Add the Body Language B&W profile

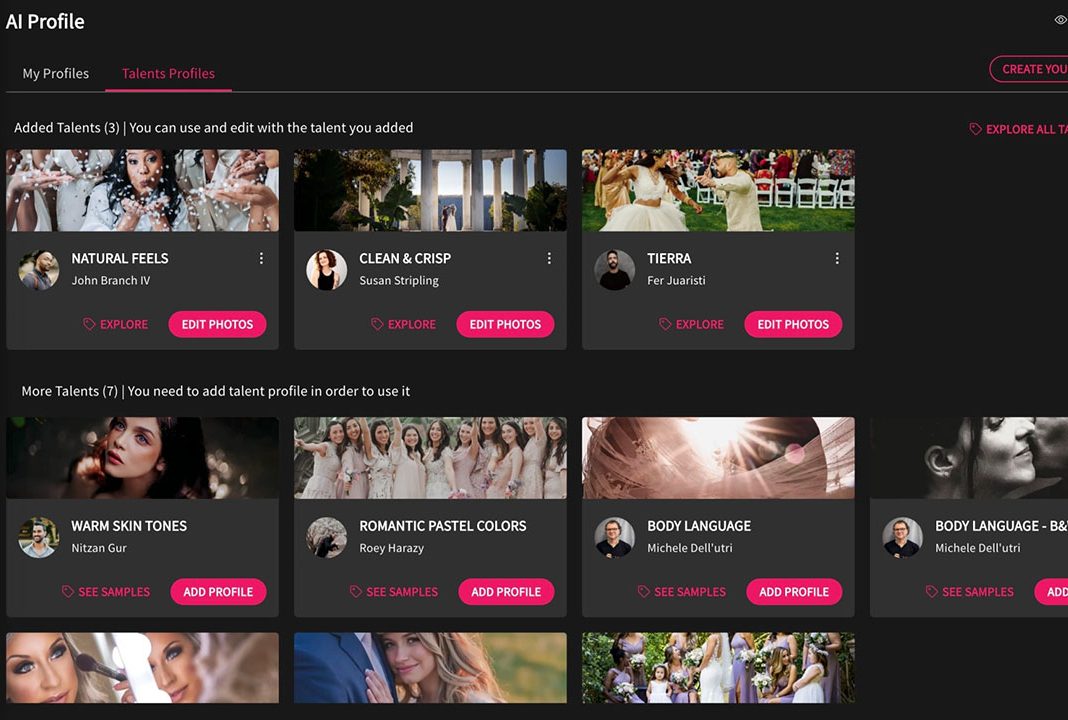click(x=1052, y=592)
